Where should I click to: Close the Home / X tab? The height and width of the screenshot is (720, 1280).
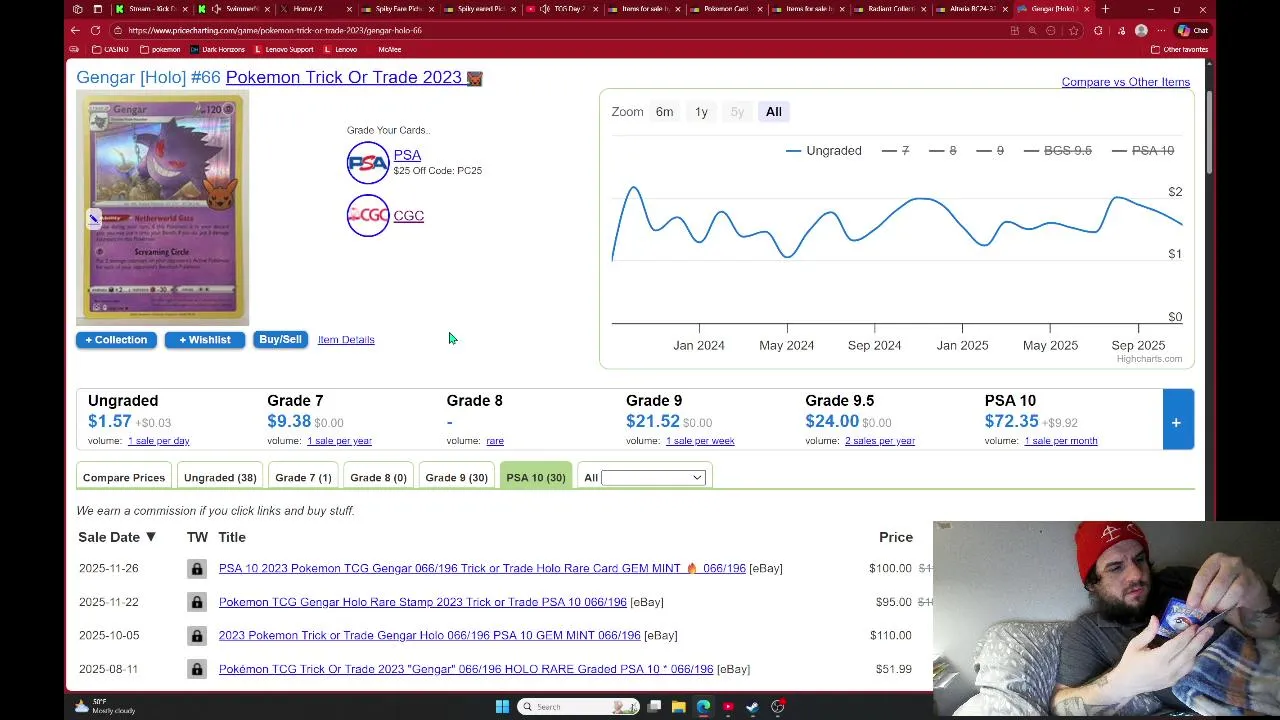tap(349, 9)
